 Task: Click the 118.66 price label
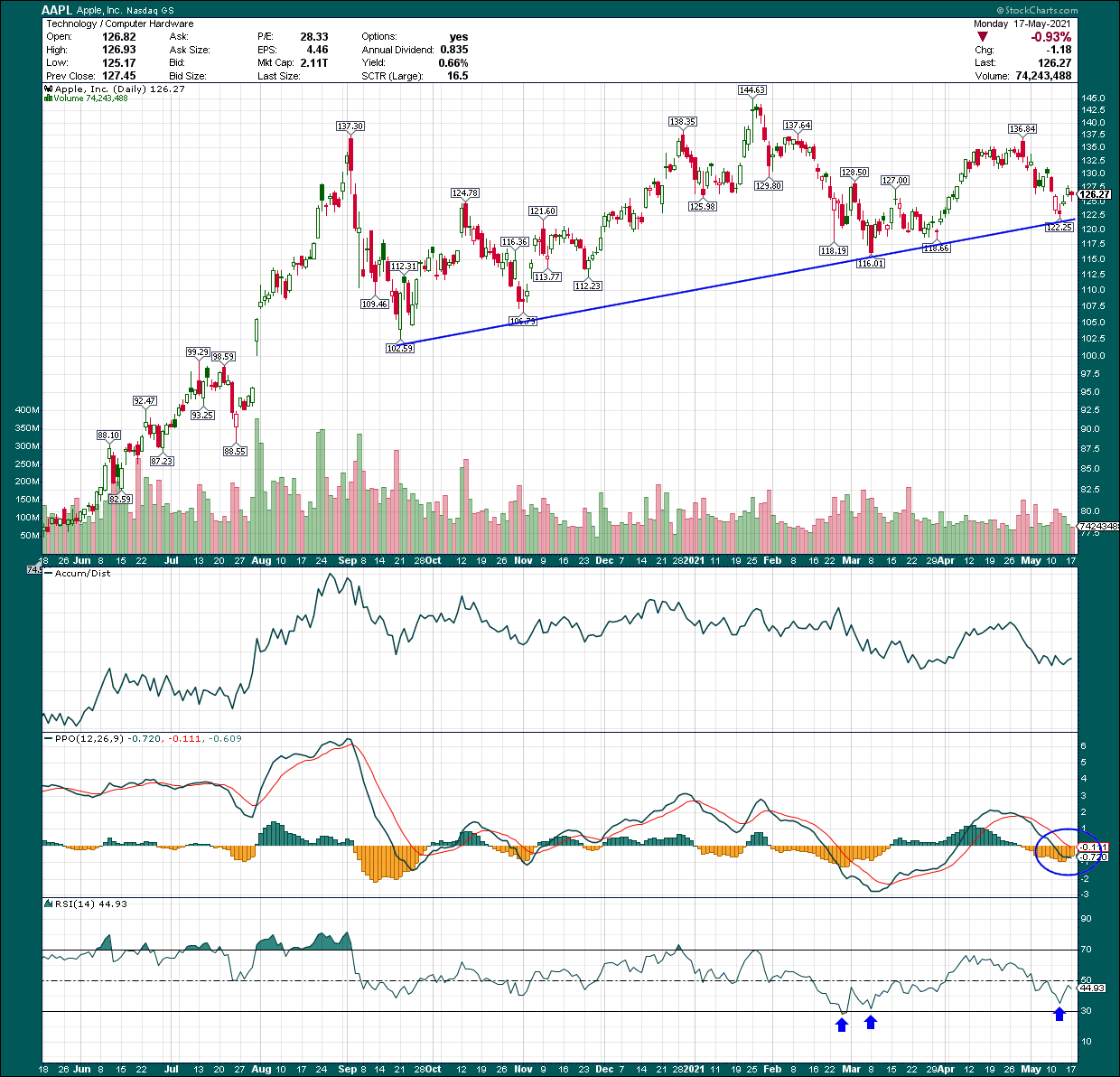pos(937,248)
